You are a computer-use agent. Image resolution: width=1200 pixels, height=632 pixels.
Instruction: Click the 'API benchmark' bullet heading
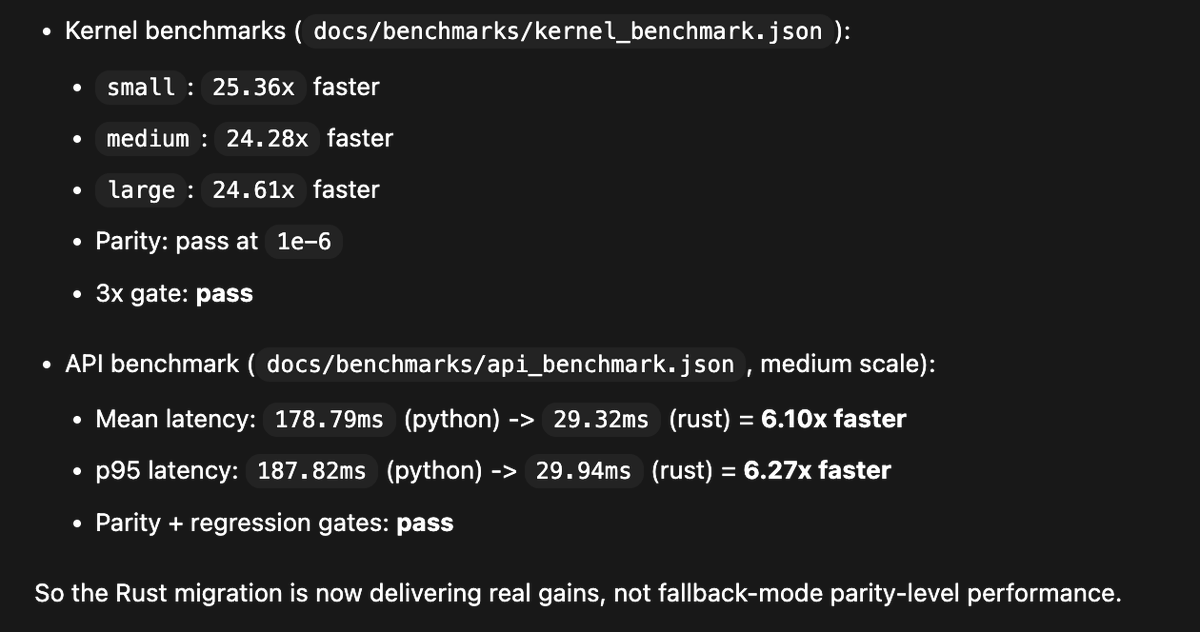[x=152, y=364]
